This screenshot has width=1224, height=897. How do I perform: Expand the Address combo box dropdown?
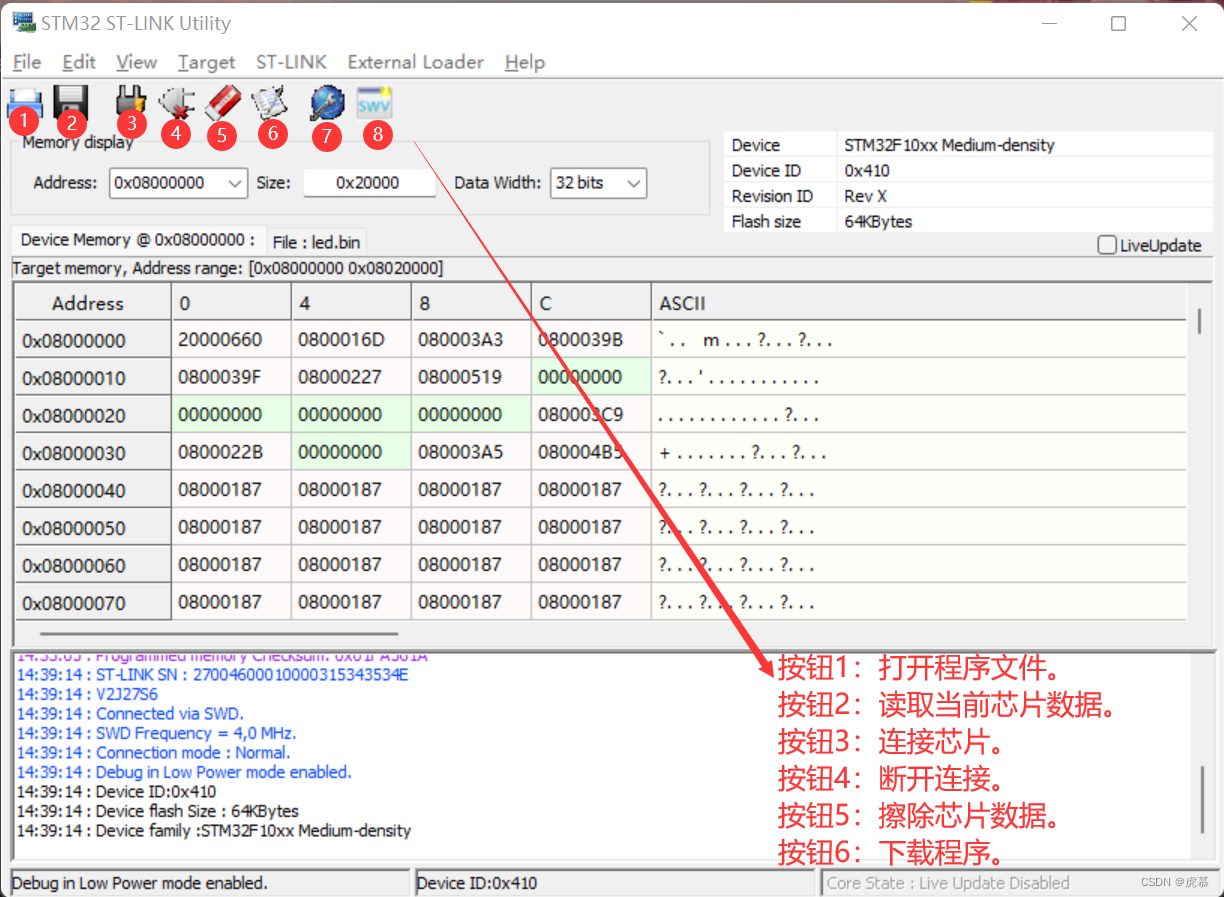pyautogui.click(x=235, y=183)
